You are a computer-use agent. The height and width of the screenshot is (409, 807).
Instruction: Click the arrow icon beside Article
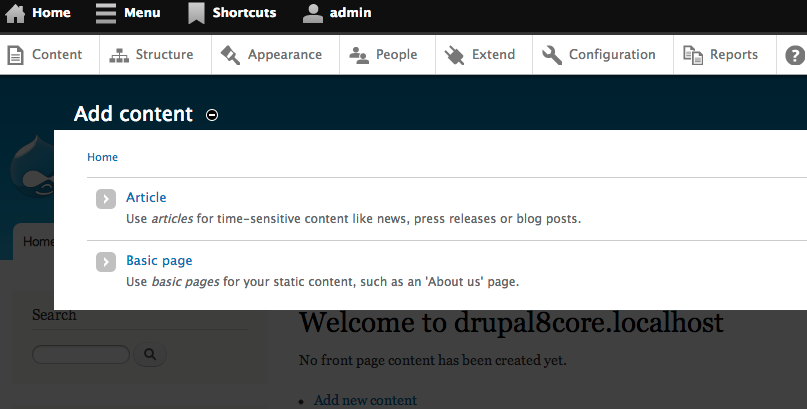click(106, 199)
